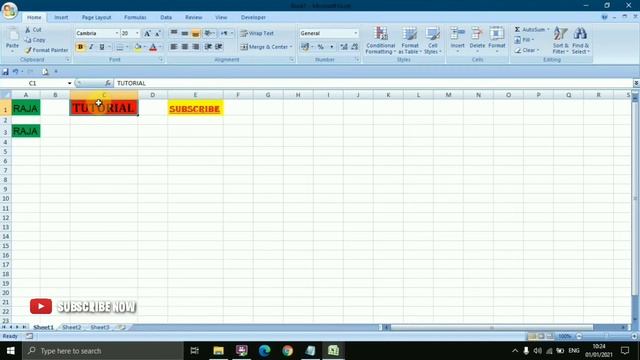Increase font size with the large A
640x360 pixels.
(x=147, y=33)
